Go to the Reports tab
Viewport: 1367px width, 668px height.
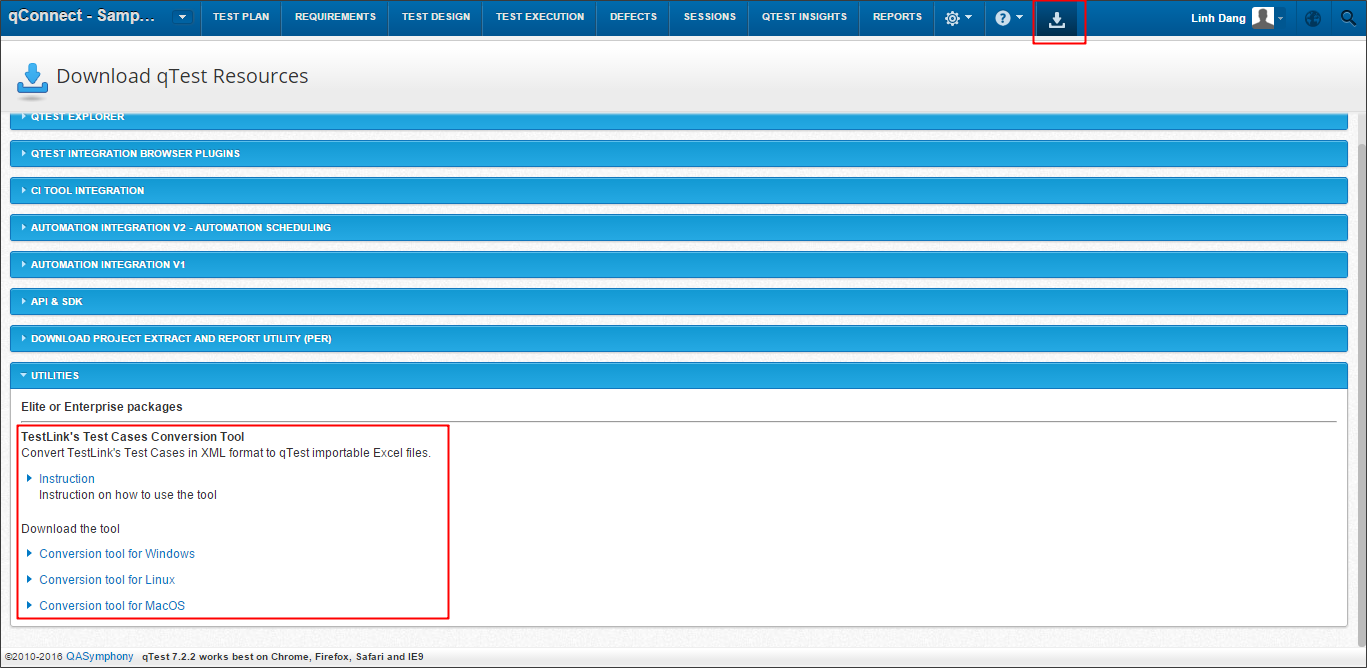(897, 18)
